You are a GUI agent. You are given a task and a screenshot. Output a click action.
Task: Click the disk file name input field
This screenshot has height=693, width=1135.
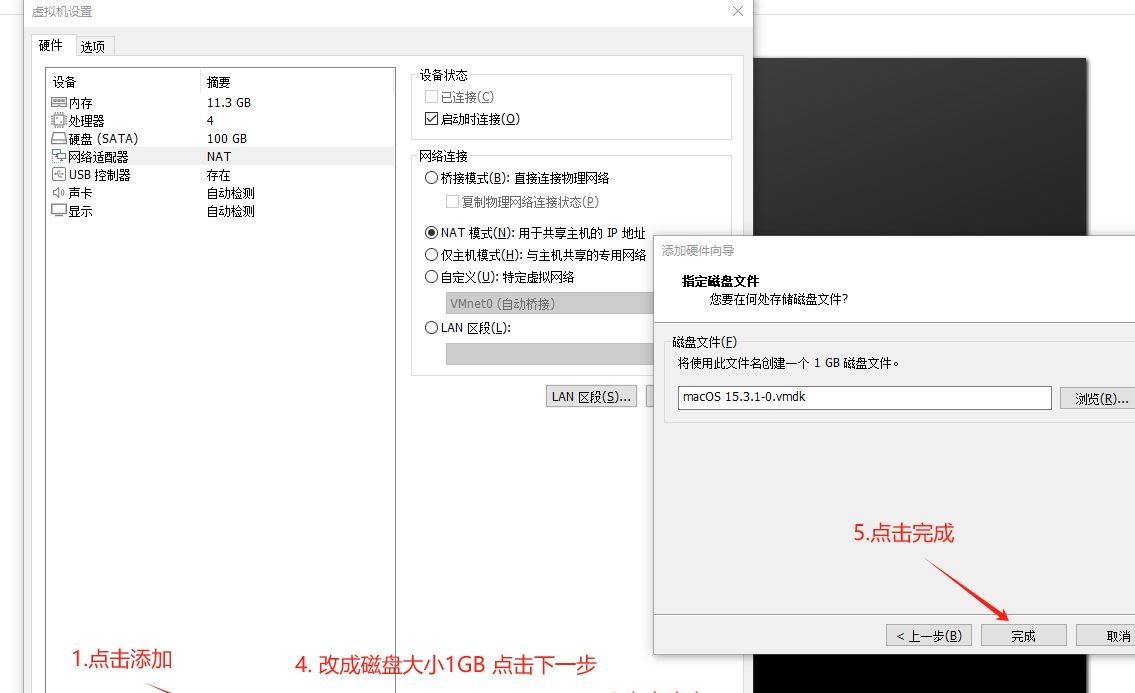(x=864, y=398)
